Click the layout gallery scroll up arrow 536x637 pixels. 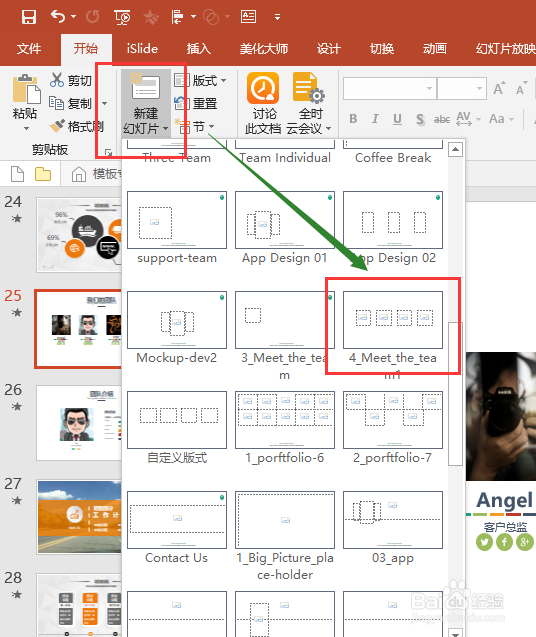(456, 150)
